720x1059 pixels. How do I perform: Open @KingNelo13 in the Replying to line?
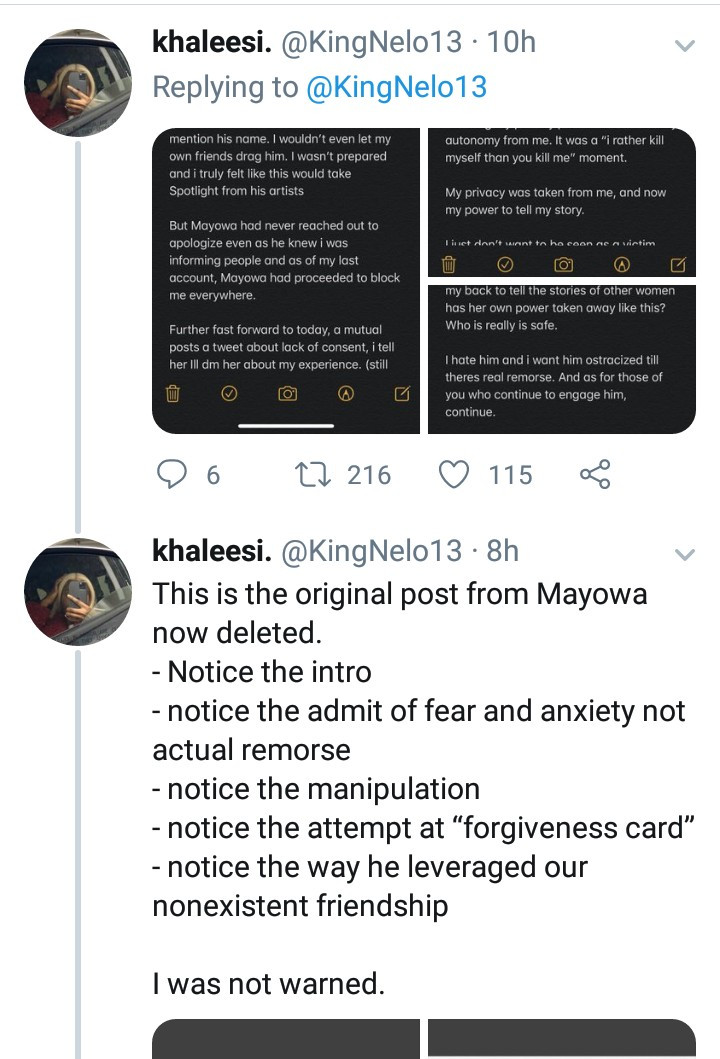(x=396, y=87)
